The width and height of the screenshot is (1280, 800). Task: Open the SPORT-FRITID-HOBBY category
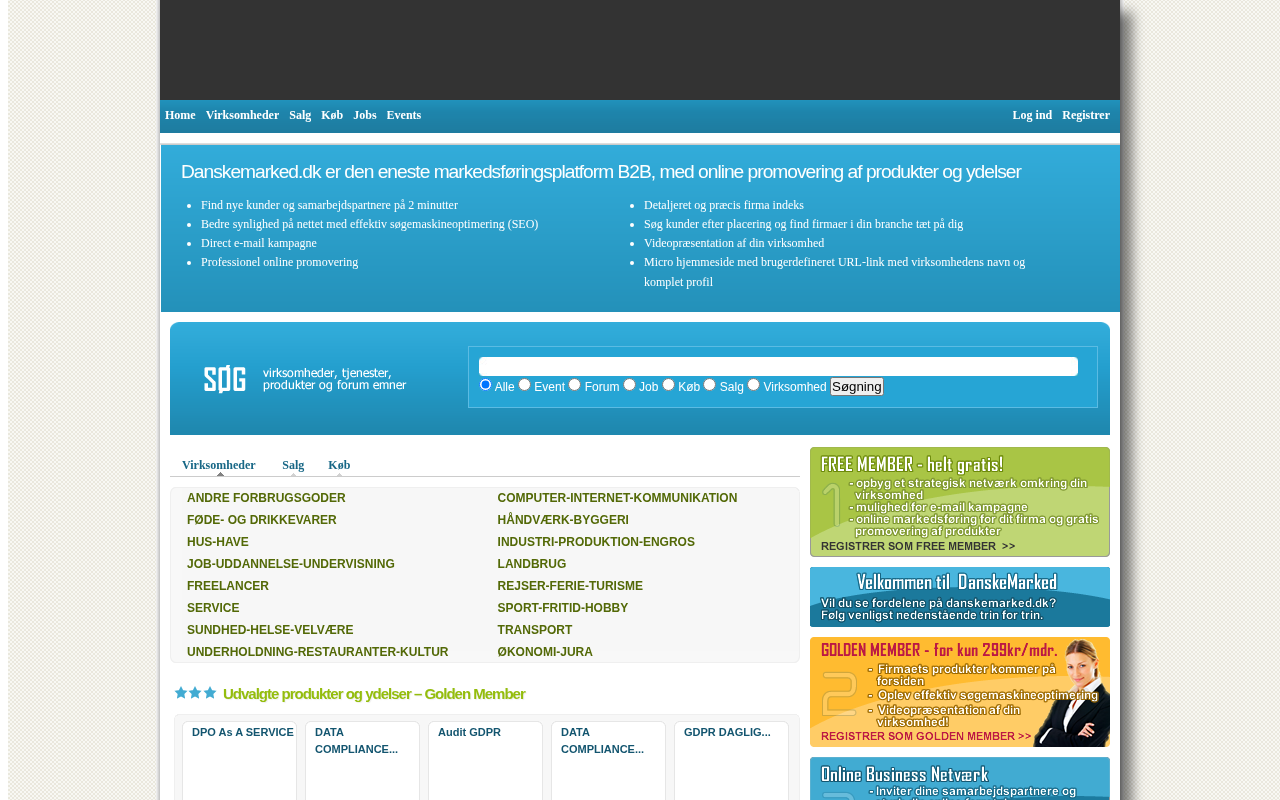pos(563,608)
